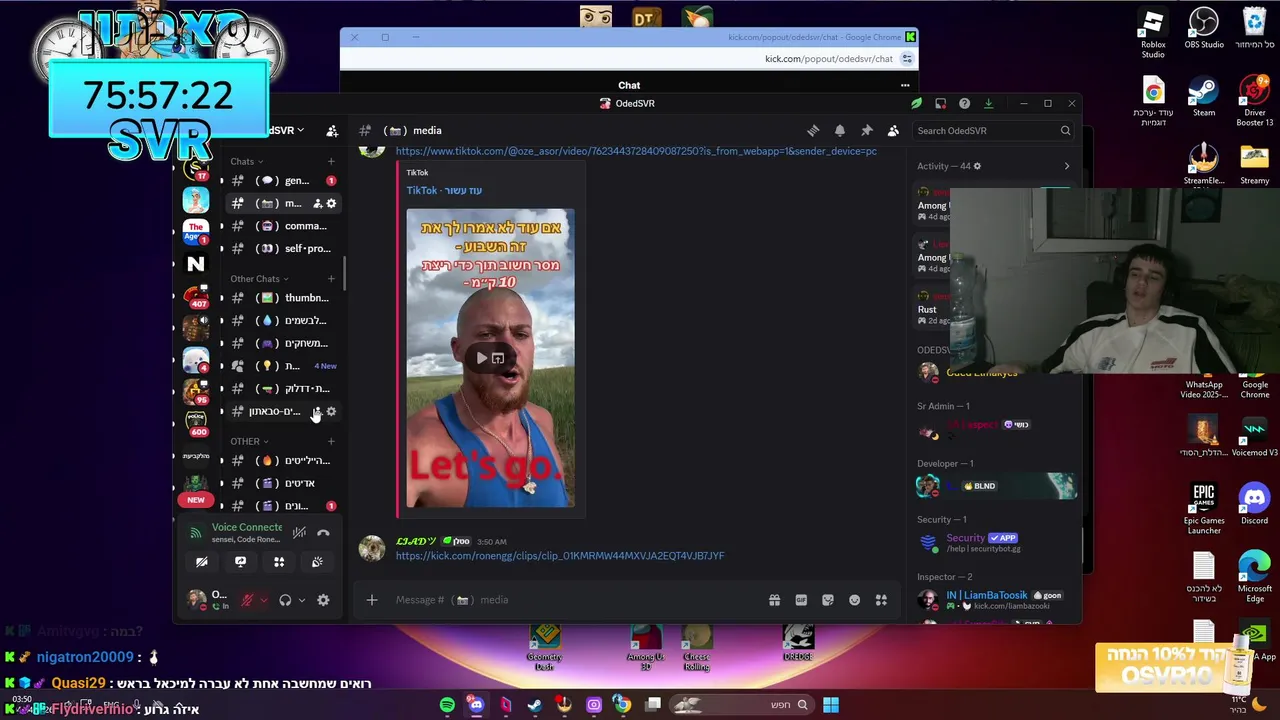Viewport: 1280px width, 720px height.
Task: Start an activity in voice panel
Action: pos(279,562)
